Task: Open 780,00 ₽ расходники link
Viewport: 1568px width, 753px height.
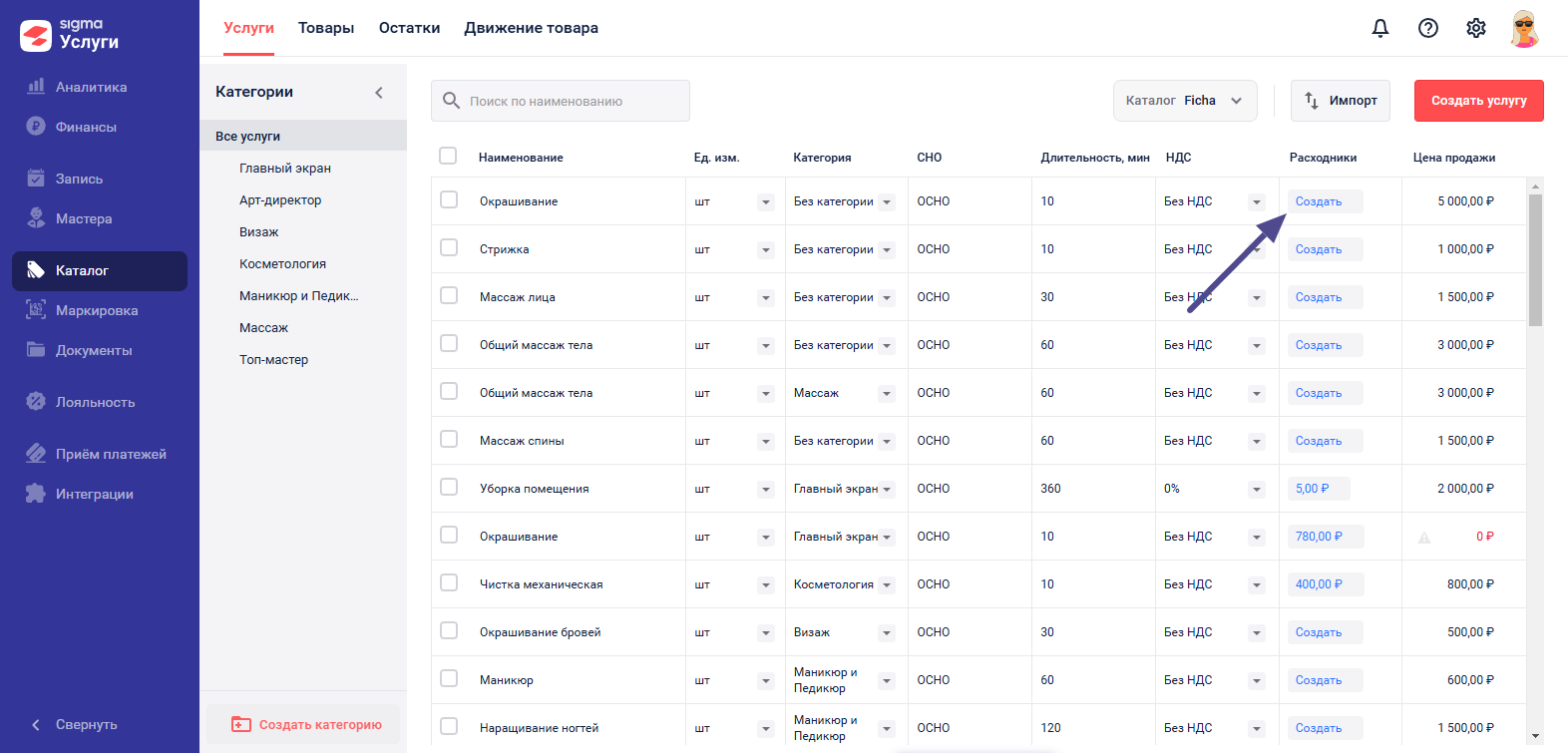Action: (x=1325, y=537)
